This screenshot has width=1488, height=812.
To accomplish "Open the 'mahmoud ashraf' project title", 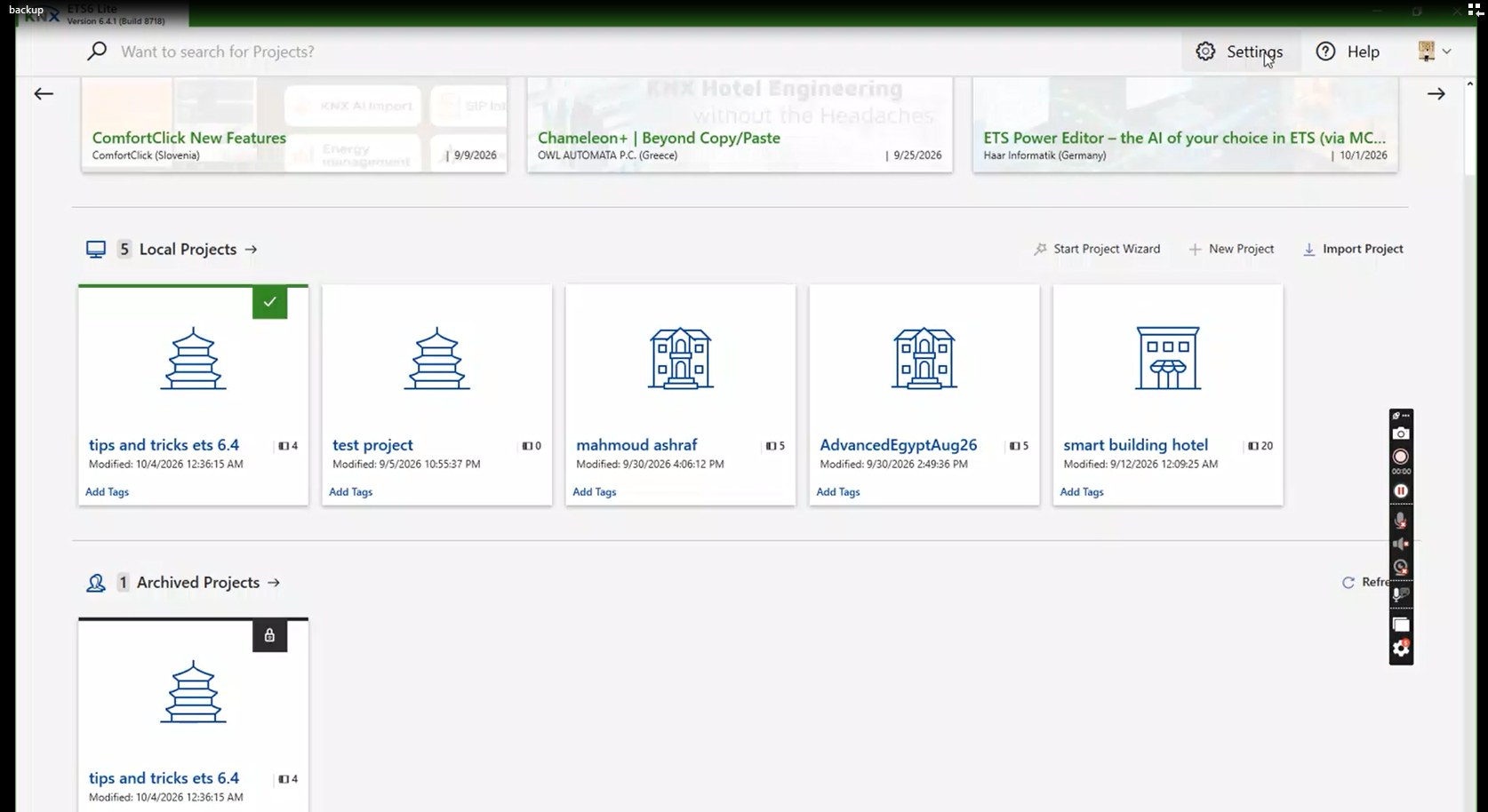I will [636, 445].
